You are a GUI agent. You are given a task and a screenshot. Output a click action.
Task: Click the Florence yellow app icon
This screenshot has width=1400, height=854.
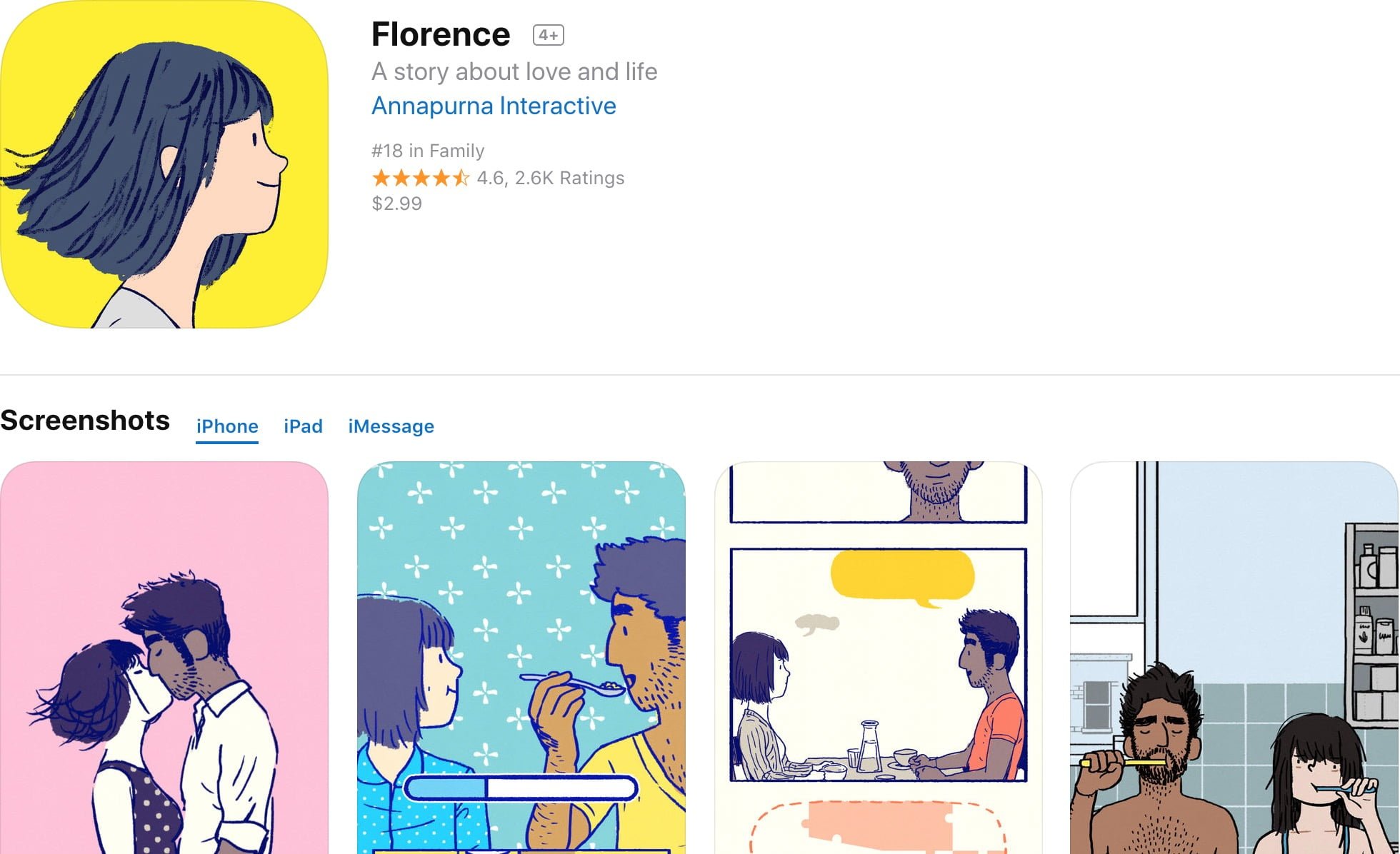(164, 164)
